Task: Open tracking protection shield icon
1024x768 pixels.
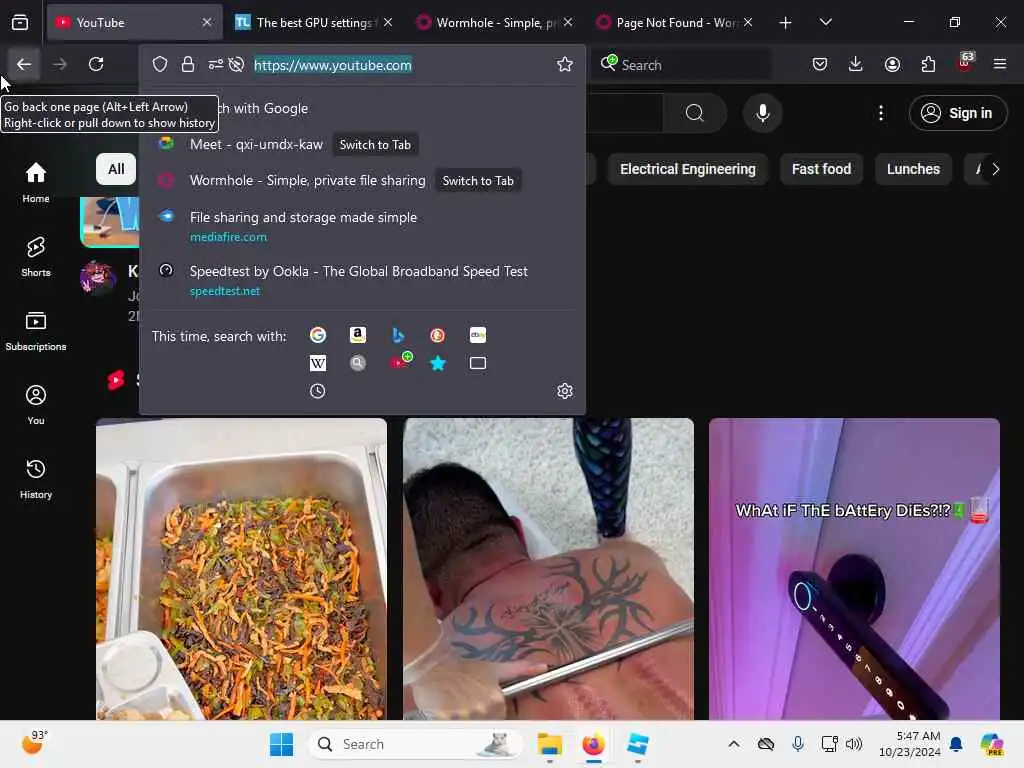Action: point(160,64)
